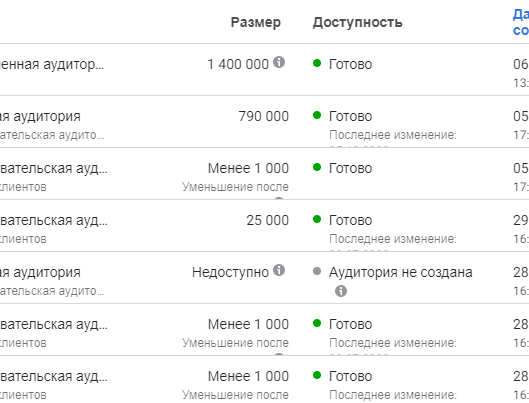
Task: Click the info icon next to 1 400 000
Action: tap(279, 62)
